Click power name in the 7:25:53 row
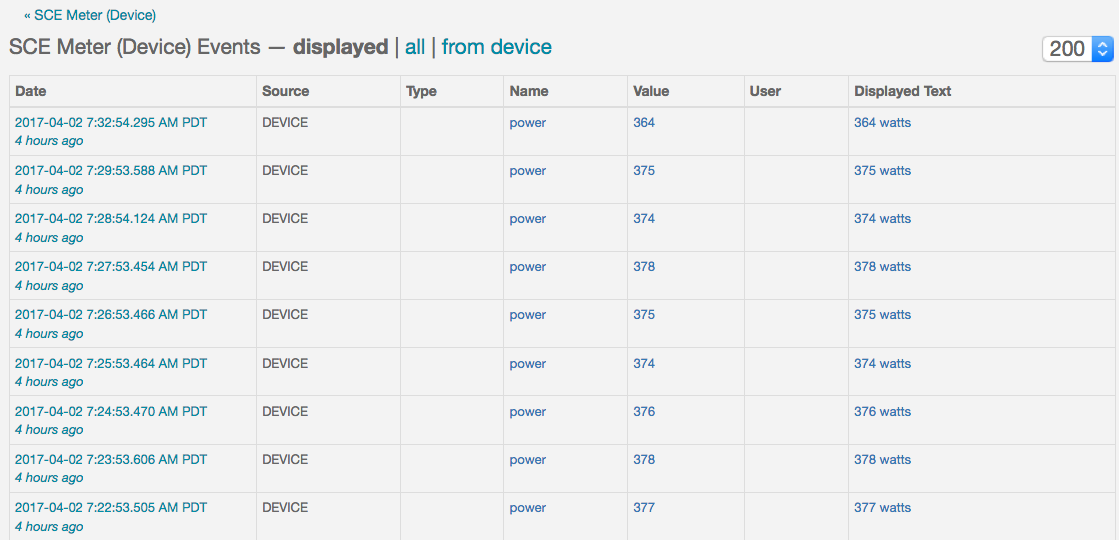The width and height of the screenshot is (1119, 540). (x=527, y=363)
